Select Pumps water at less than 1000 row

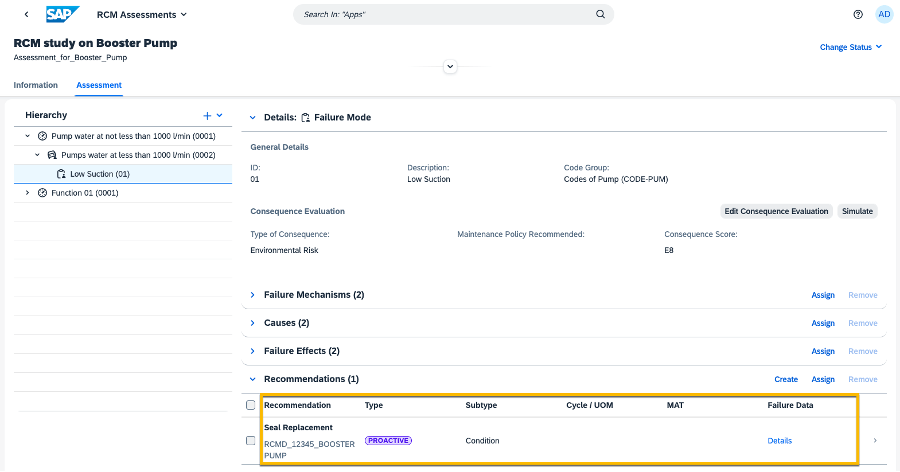[123, 155]
